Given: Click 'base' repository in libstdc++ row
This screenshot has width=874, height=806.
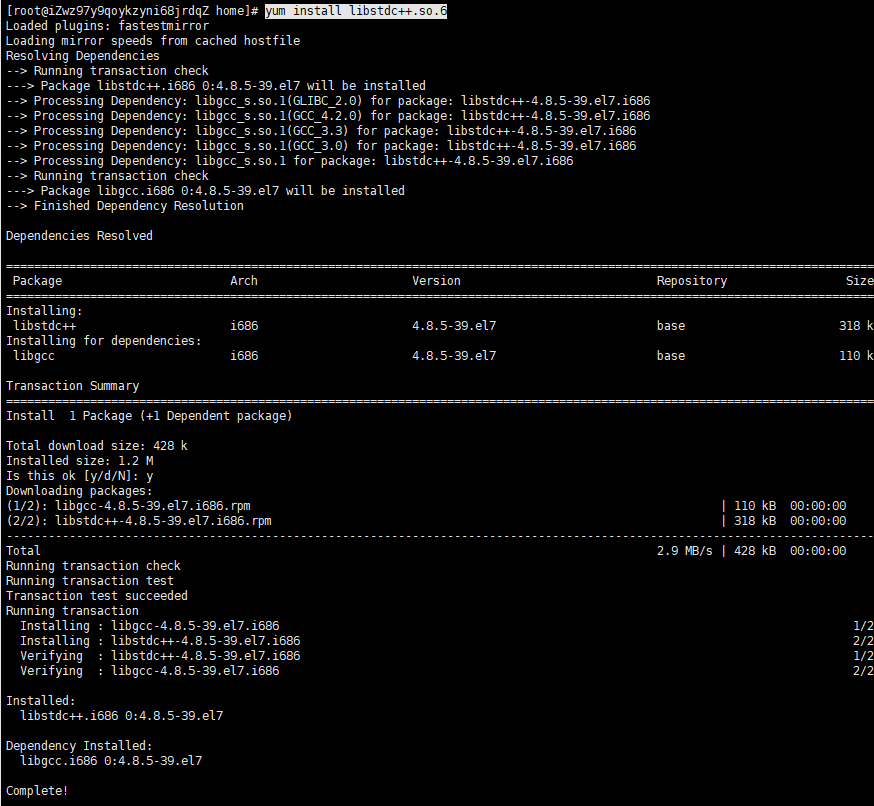Looking at the screenshot, I should 671,326.
